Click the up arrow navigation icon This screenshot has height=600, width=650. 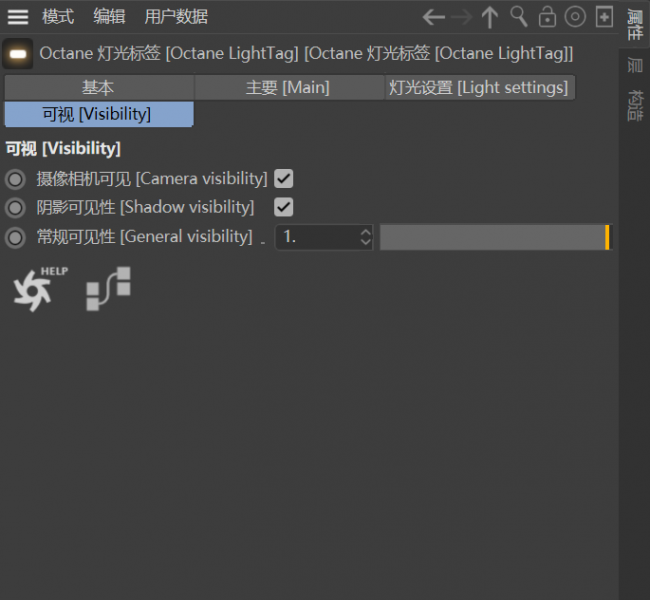[490, 17]
